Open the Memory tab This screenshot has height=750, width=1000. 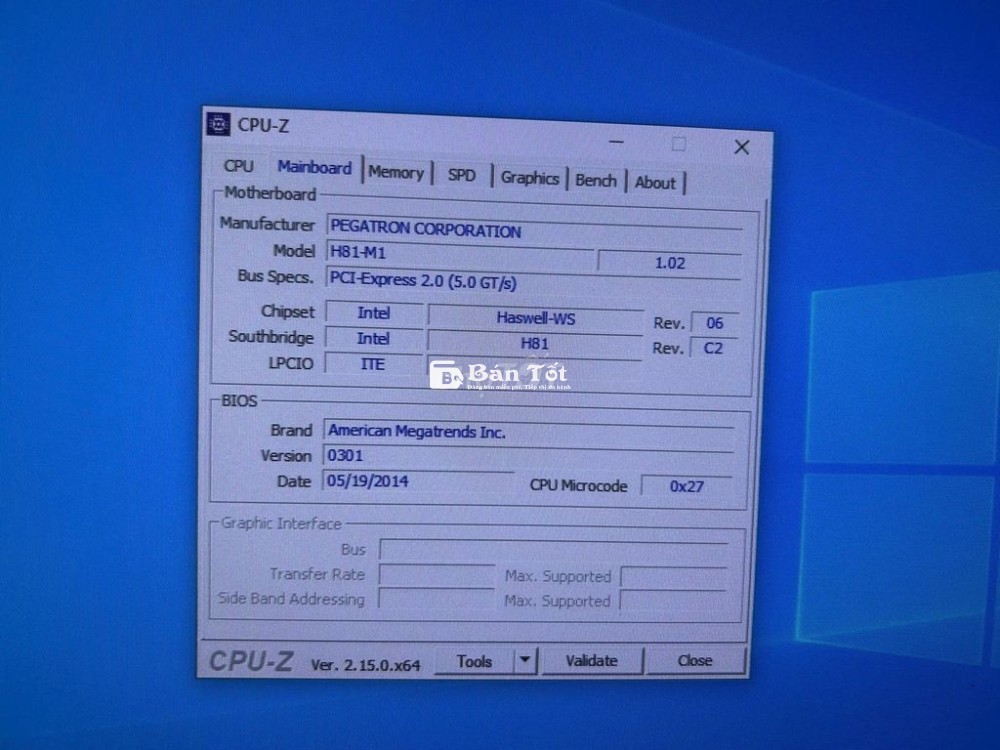tap(396, 173)
